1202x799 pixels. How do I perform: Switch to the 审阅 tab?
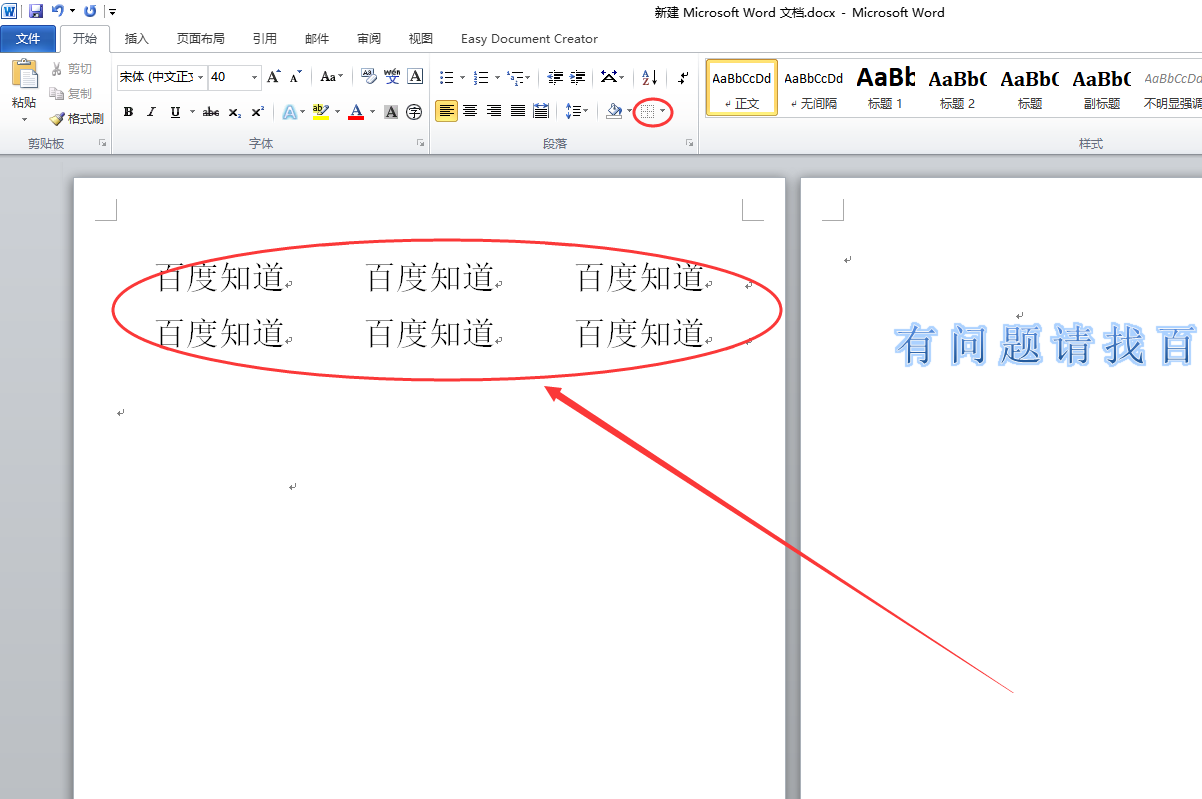pyautogui.click(x=369, y=39)
